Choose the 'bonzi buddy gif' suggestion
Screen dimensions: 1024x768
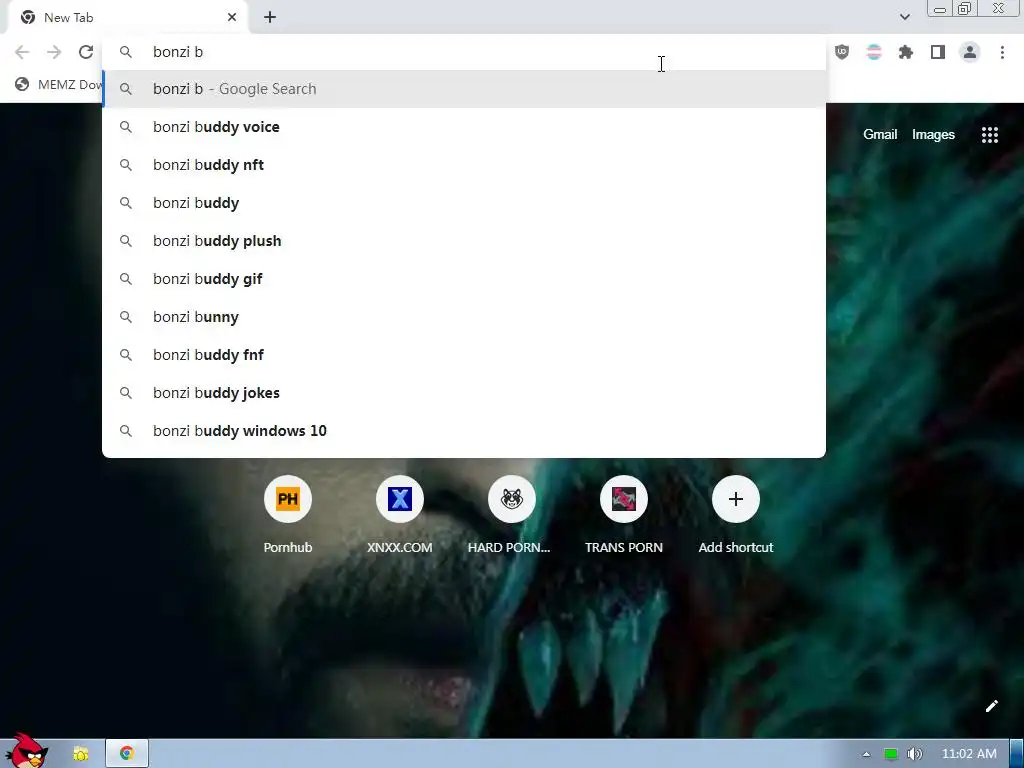[464, 279]
